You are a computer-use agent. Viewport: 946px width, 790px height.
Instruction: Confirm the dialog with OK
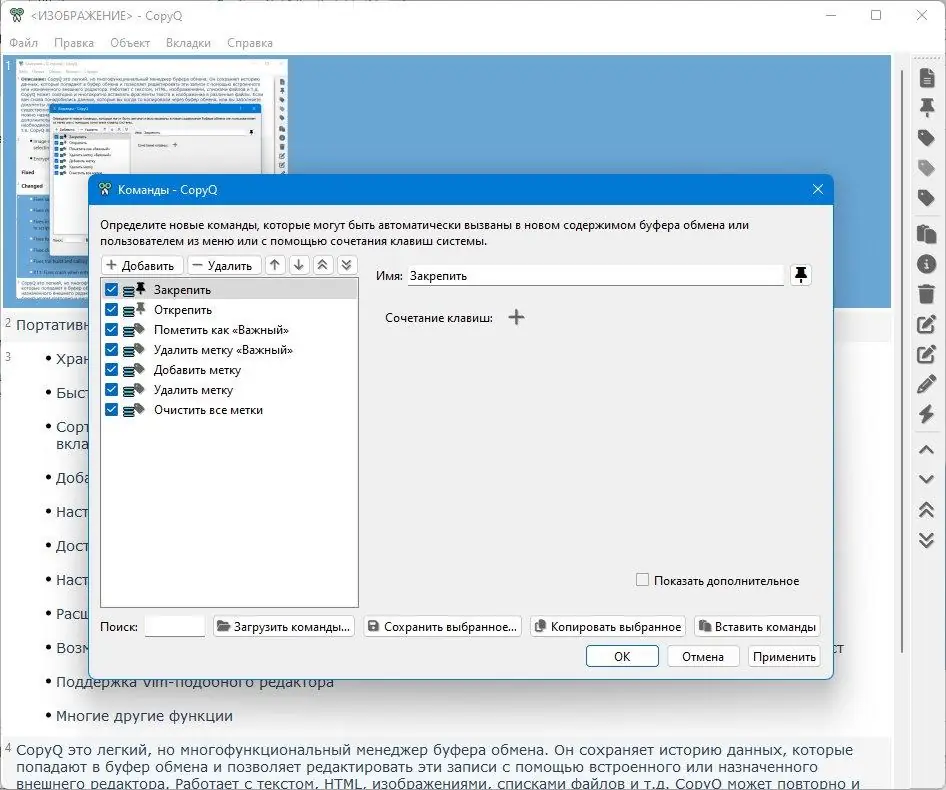click(x=622, y=656)
